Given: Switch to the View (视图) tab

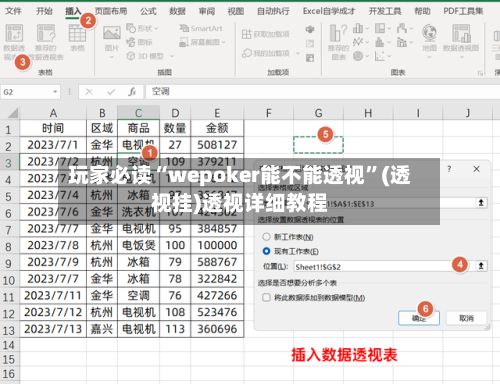Looking at the screenshot, I should pyautogui.click(x=236, y=11).
